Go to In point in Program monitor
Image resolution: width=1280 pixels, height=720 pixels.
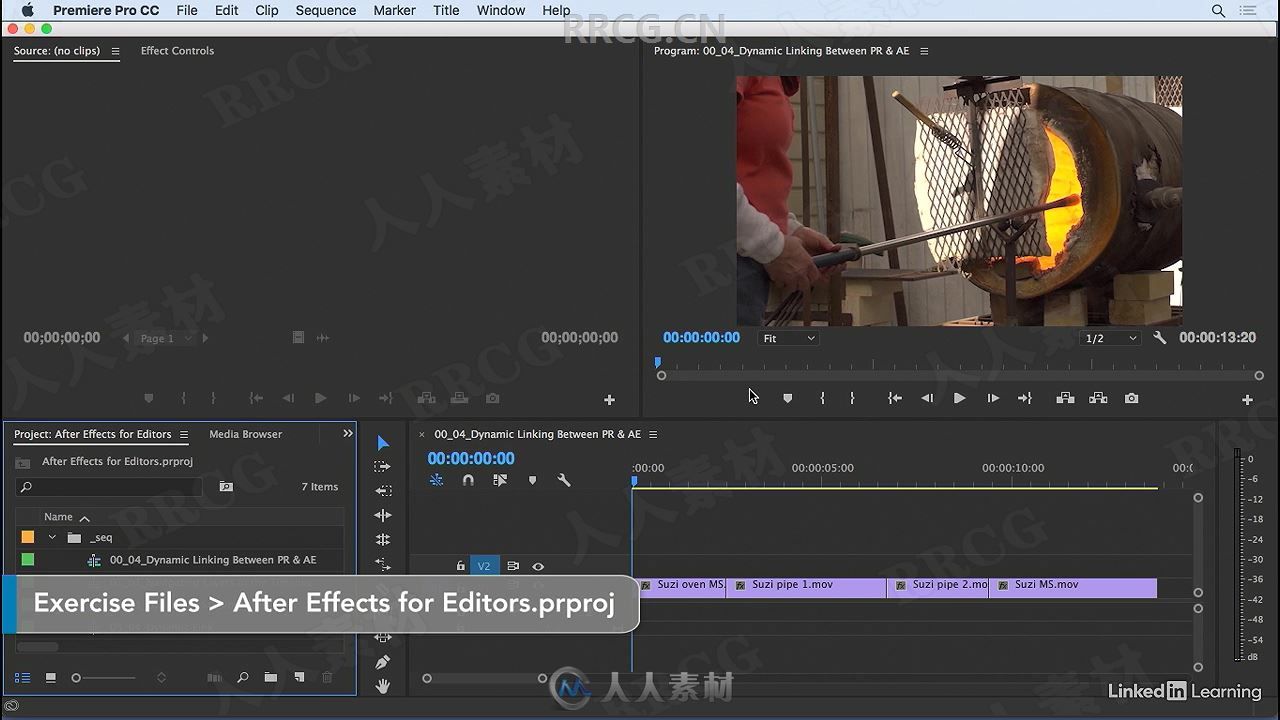point(895,398)
